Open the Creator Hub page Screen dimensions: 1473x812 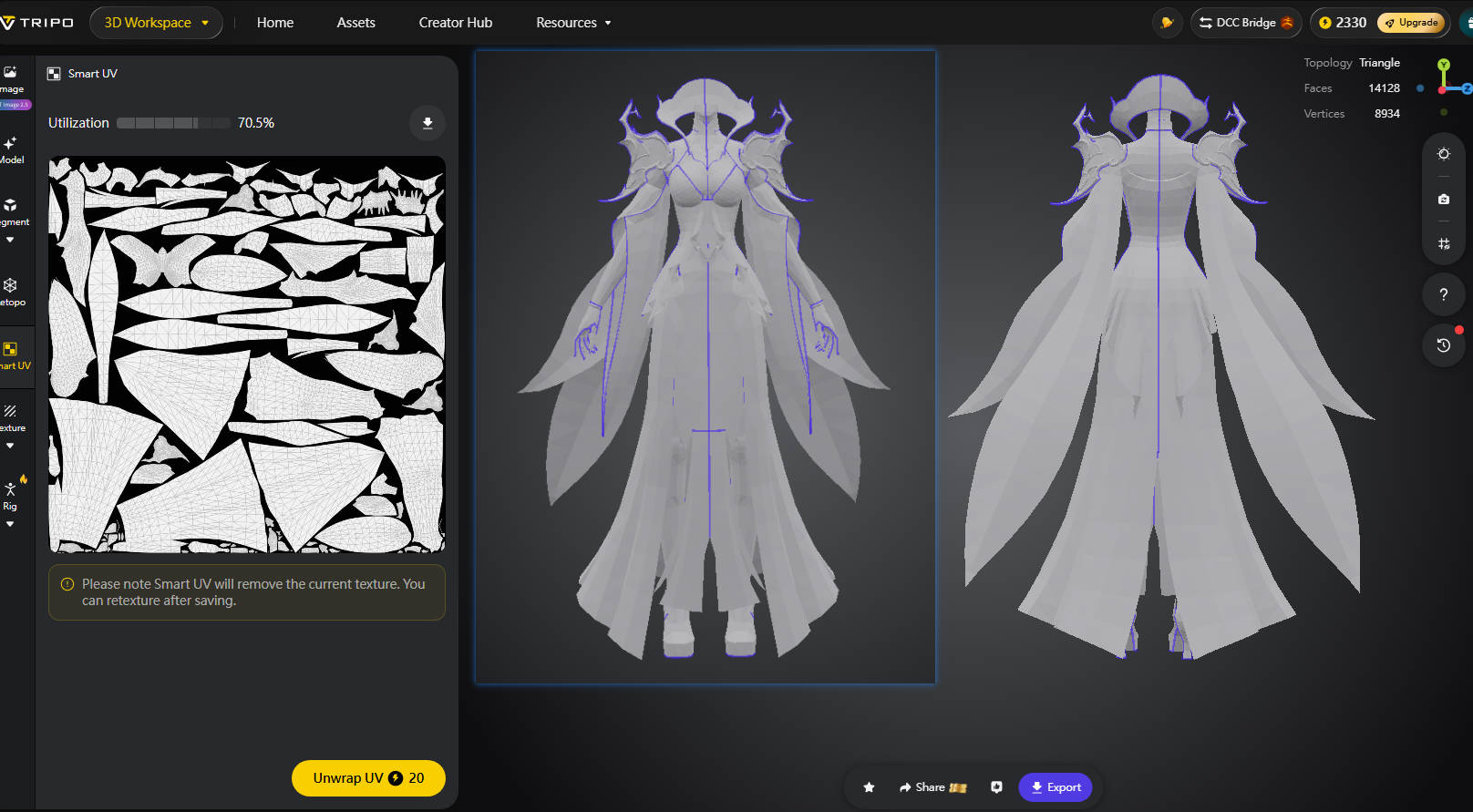coord(456,23)
